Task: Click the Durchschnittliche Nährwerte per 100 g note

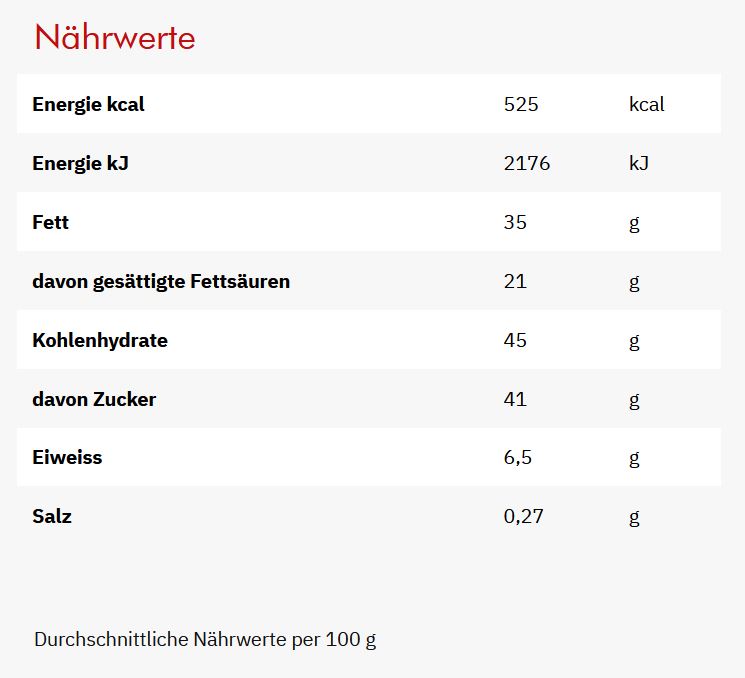Action: [x=205, y=639]
